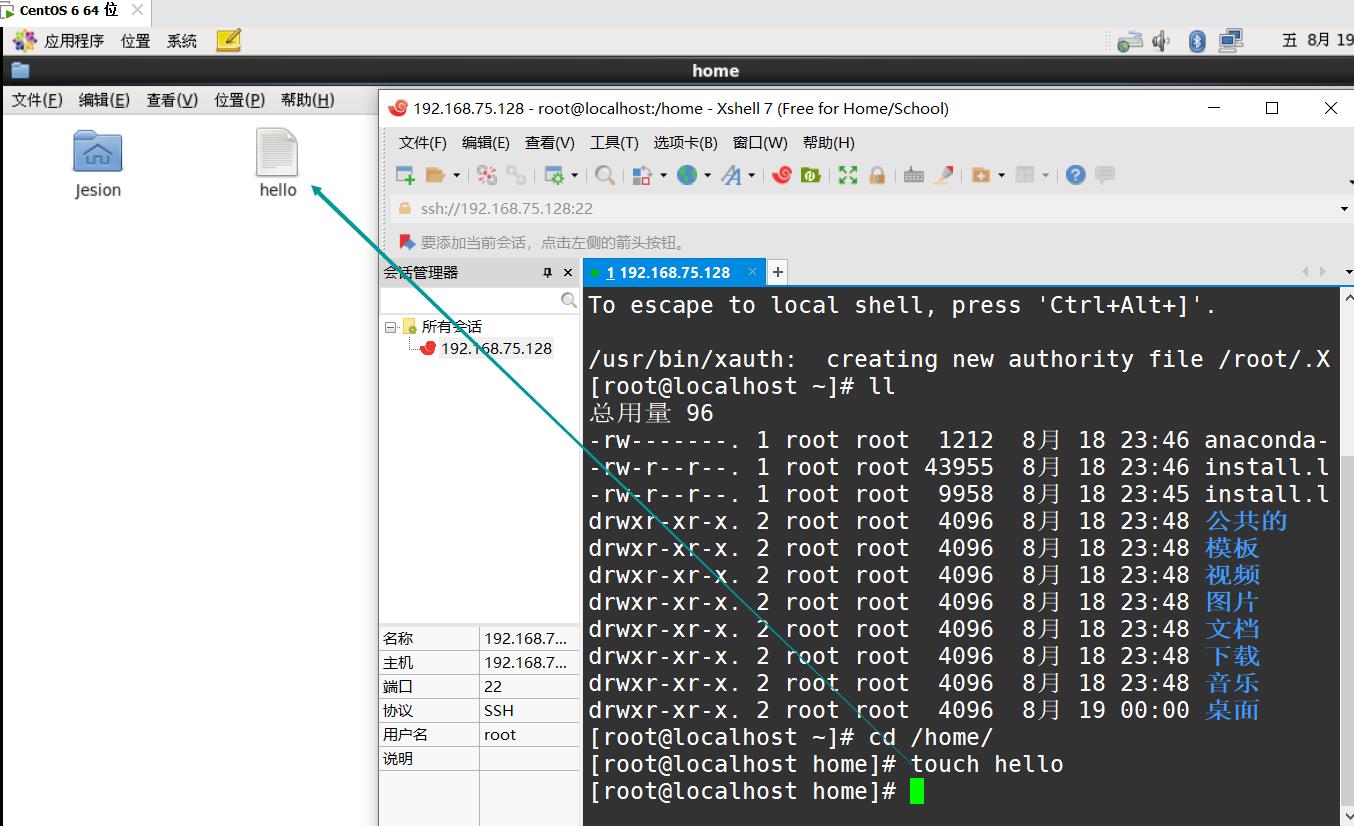
Task: Open Xshell 窗口(W) menu
Action: click(760, 142)
